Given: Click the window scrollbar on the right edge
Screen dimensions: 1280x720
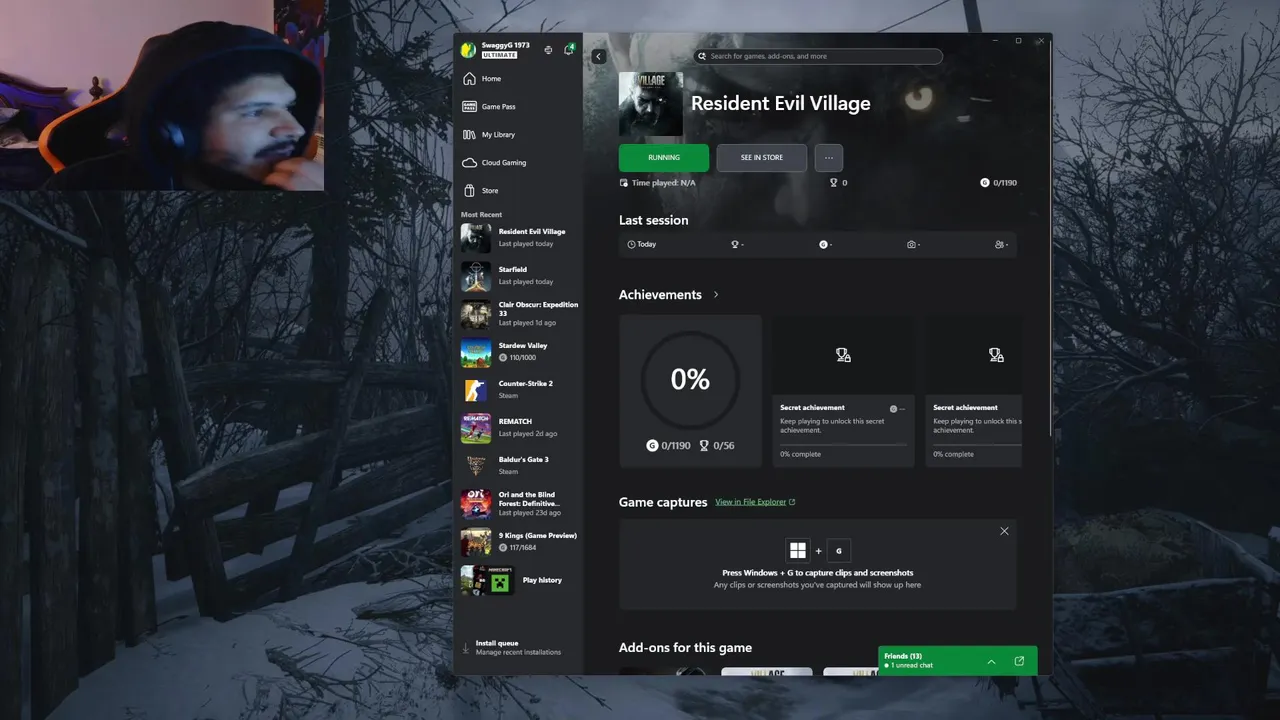Looking at the screenshot, I should pos(1049,240).
